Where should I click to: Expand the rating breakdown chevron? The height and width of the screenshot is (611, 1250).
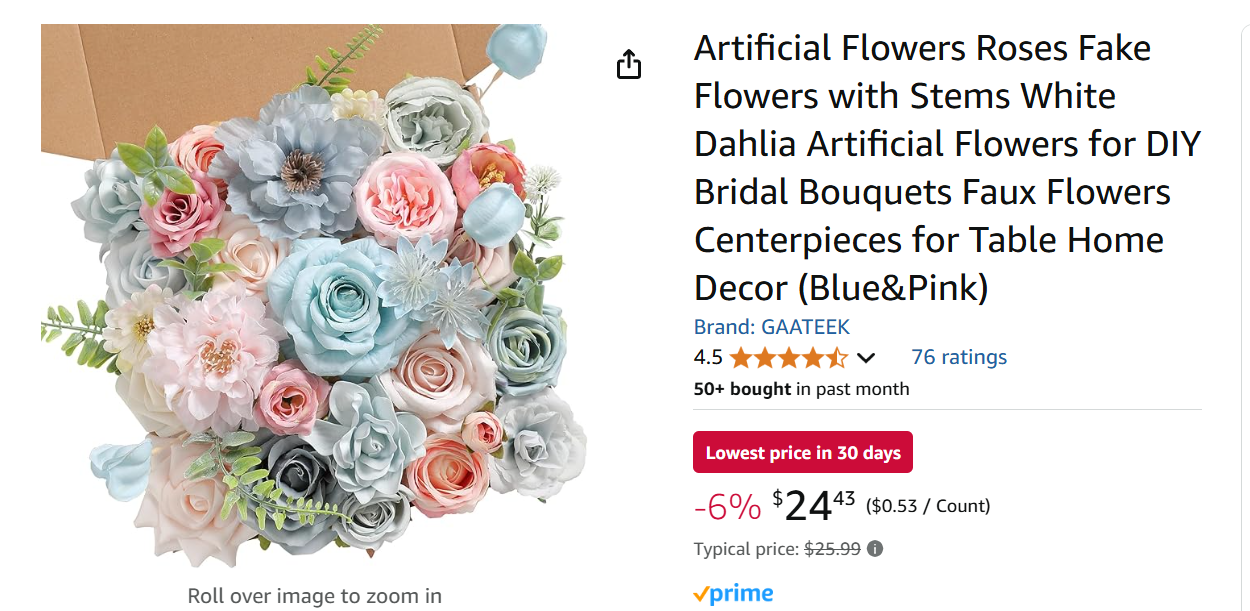point(866,358)
